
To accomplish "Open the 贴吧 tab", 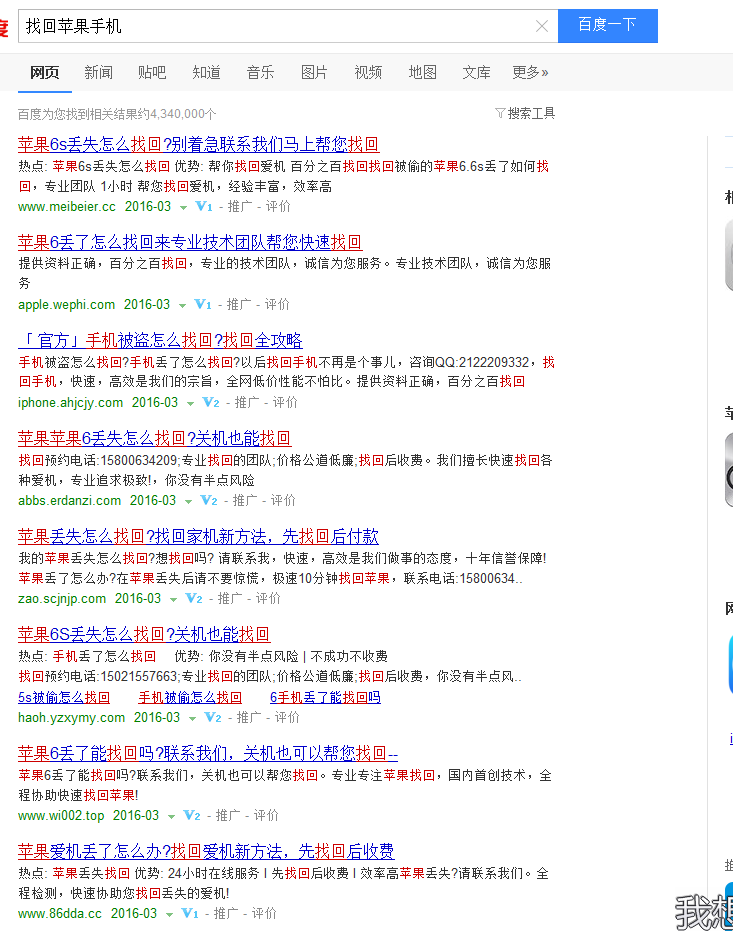I will tap(153, 72).
